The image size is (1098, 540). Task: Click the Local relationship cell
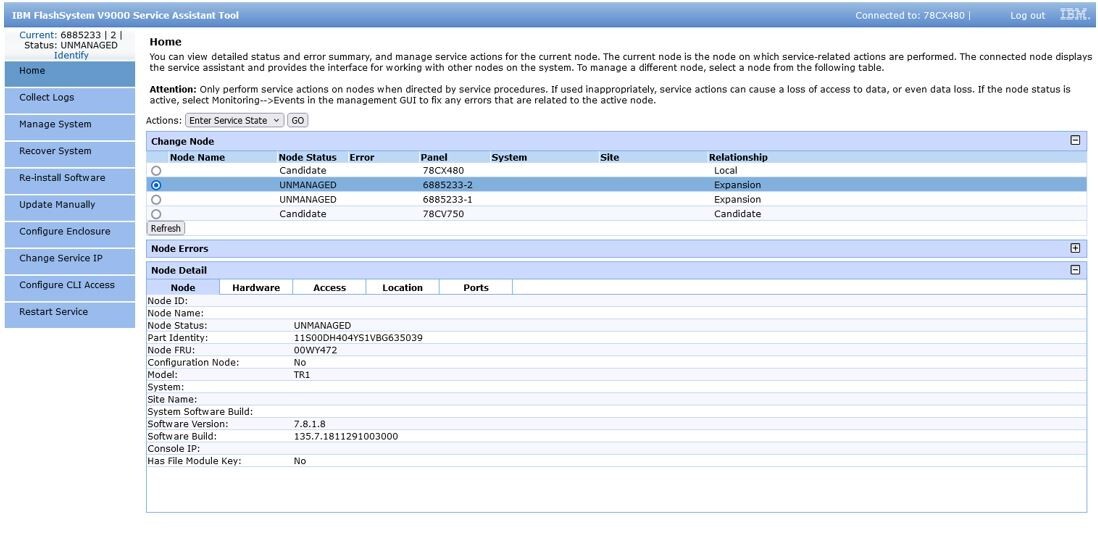pyautogui.click(x=725, y=170)
